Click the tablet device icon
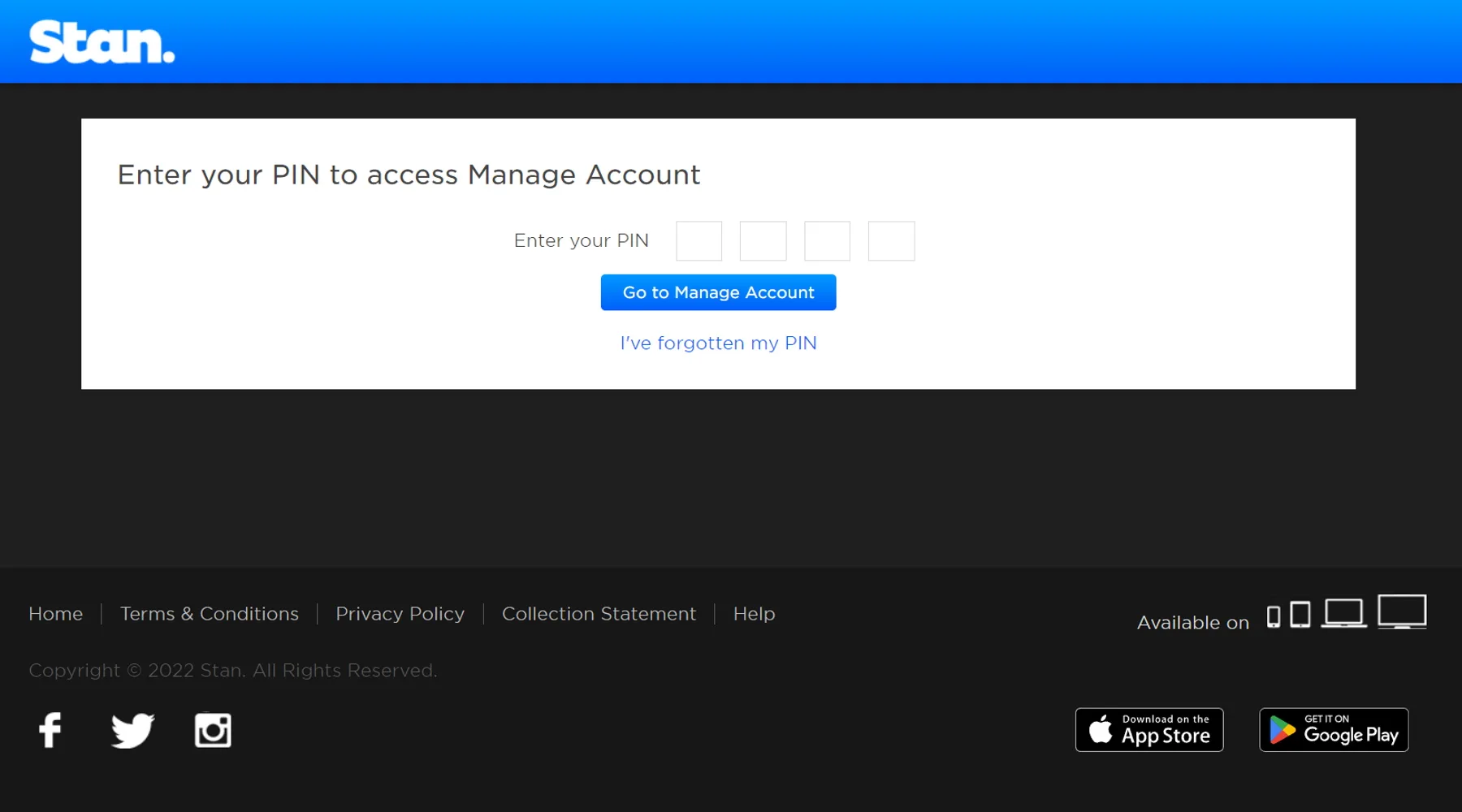 pos(1300,614)
